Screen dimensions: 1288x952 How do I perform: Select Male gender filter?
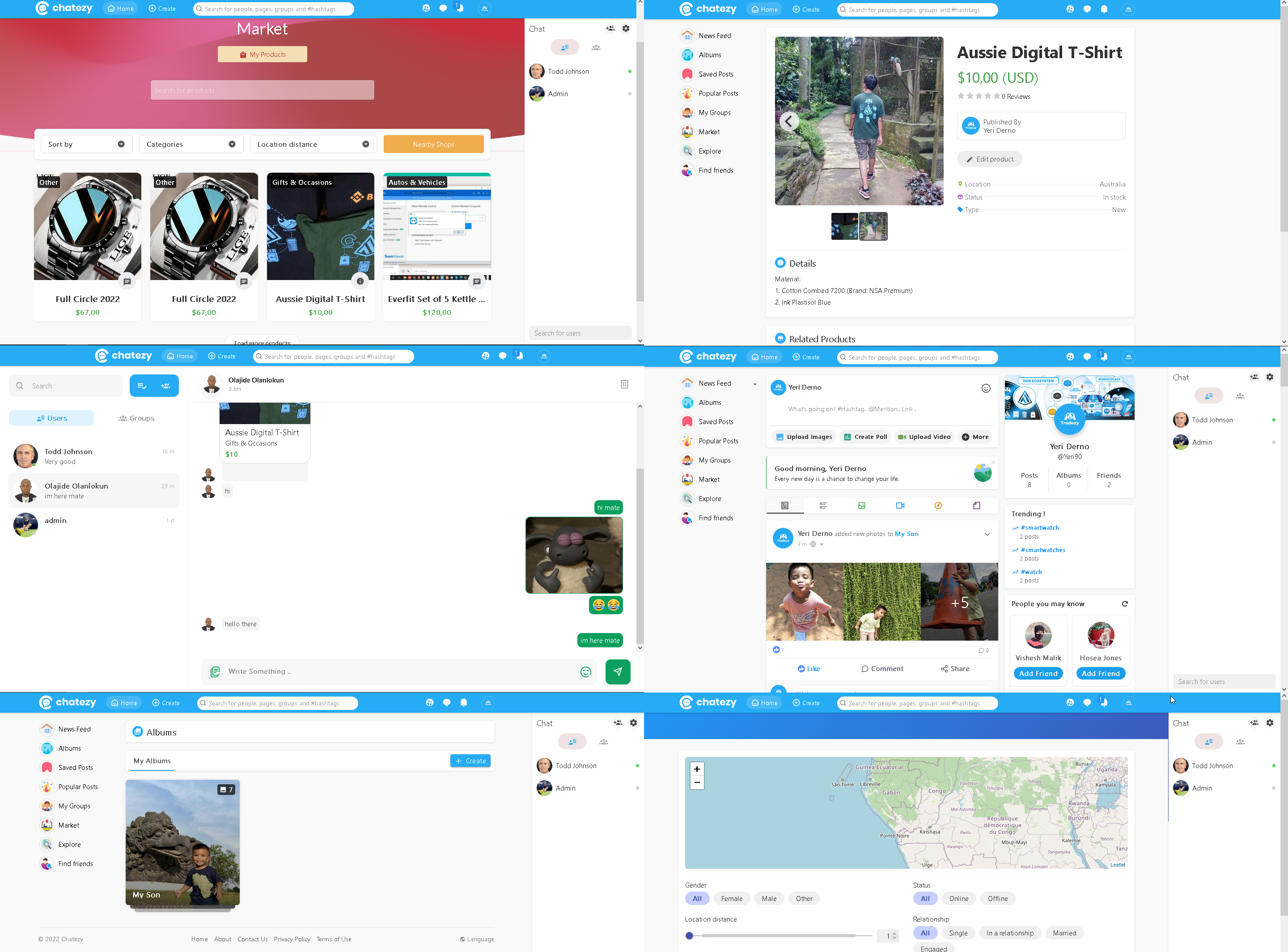(769, 898)
